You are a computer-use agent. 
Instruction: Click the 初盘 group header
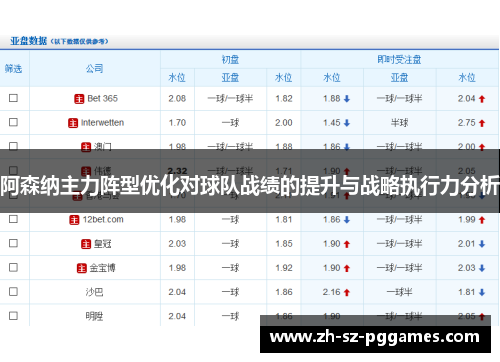230,60
